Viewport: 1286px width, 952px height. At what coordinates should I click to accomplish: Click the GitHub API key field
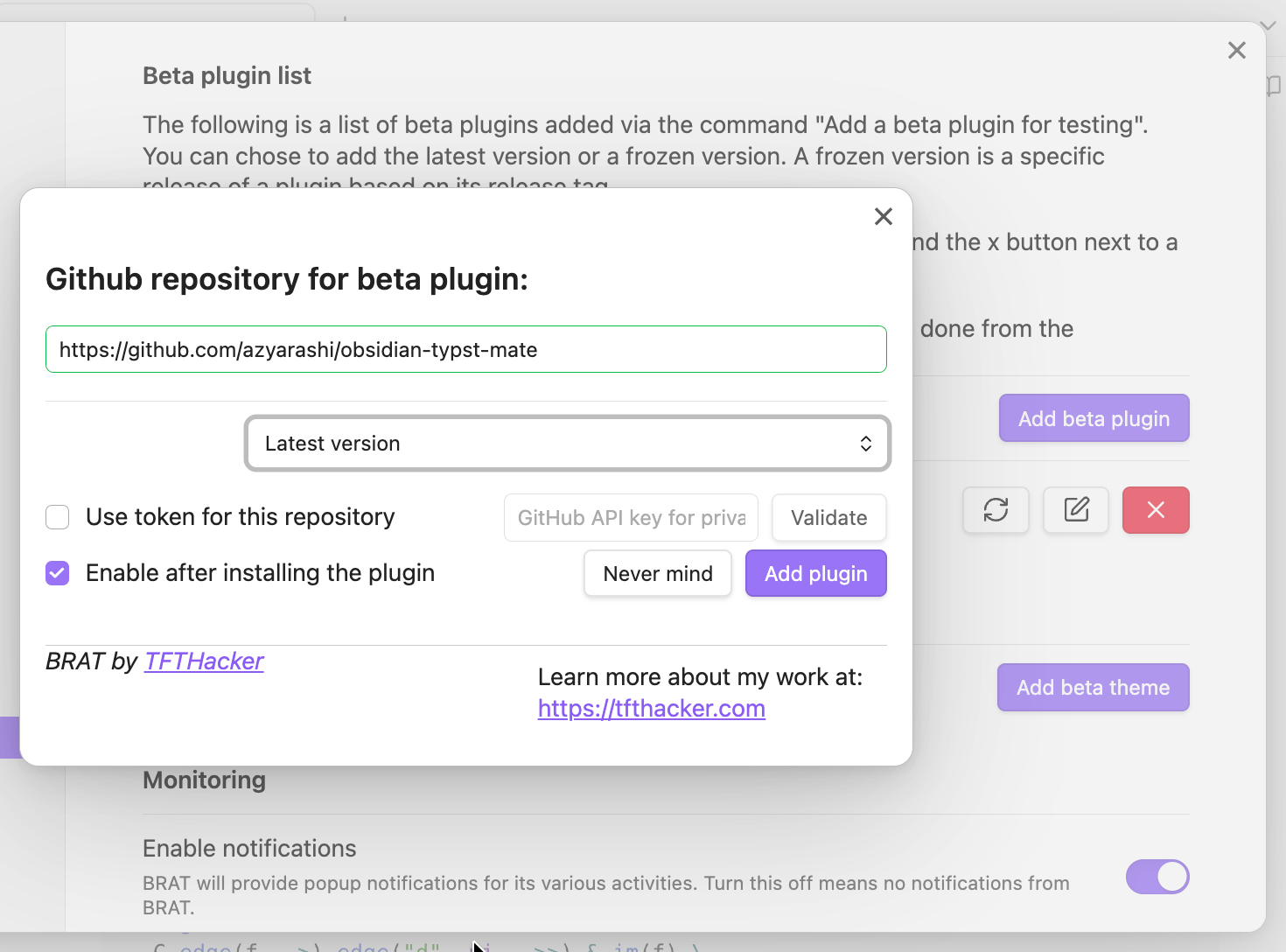tap(631, 517)
